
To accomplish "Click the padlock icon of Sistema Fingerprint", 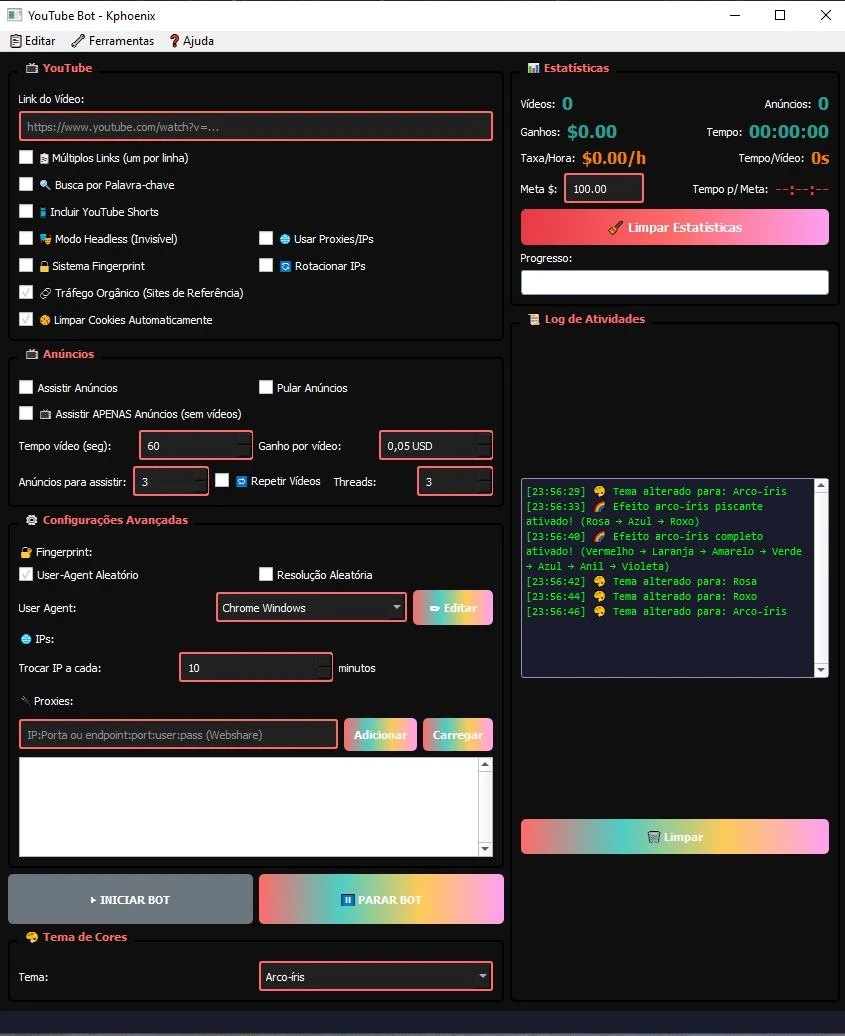I will click(44, 266).
